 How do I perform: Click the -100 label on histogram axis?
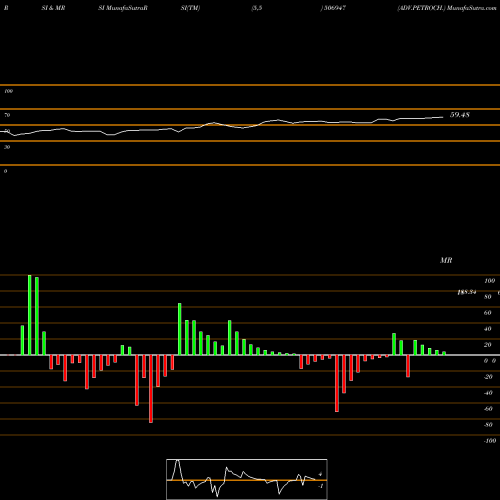[490, 441]
